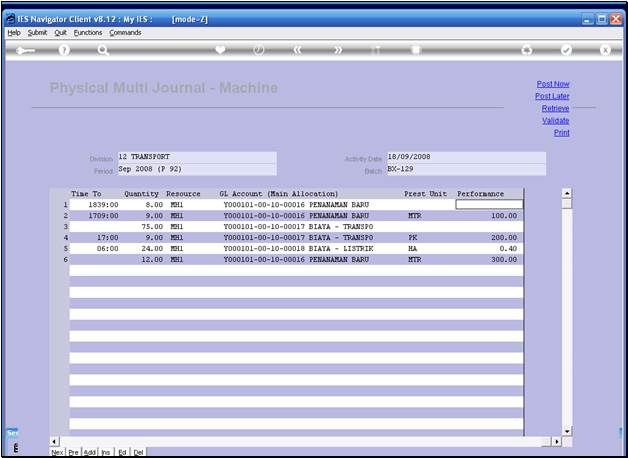The width and height of the screenshot is (628, 458).
Task: Click Time To value 1709:00
Action: pos(103,216)
